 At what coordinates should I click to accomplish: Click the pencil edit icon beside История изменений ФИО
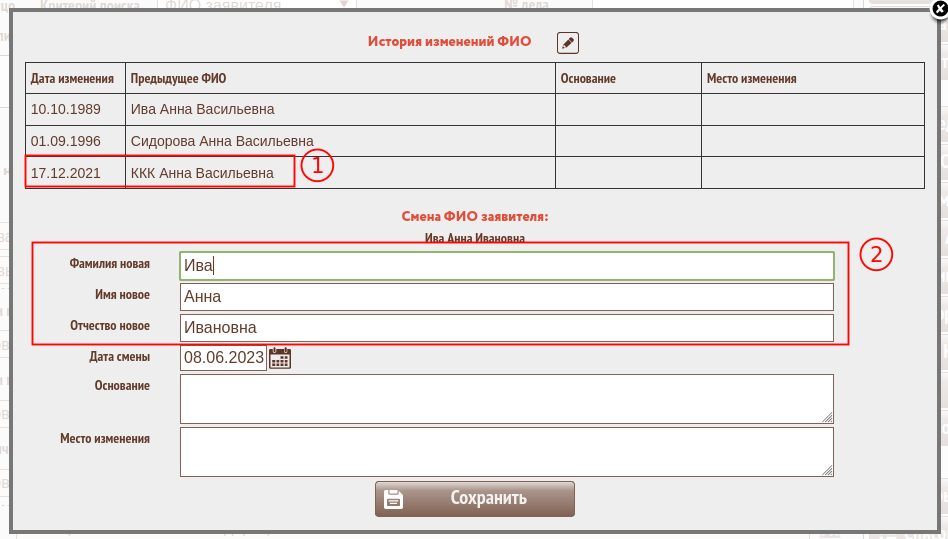[568, 42]
